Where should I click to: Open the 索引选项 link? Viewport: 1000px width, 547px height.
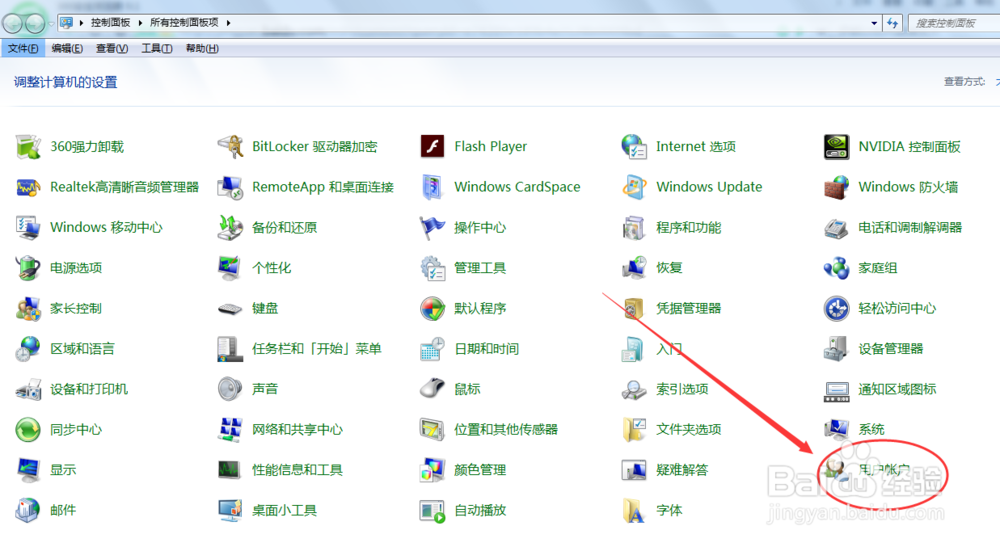click(x=682, y=389)
